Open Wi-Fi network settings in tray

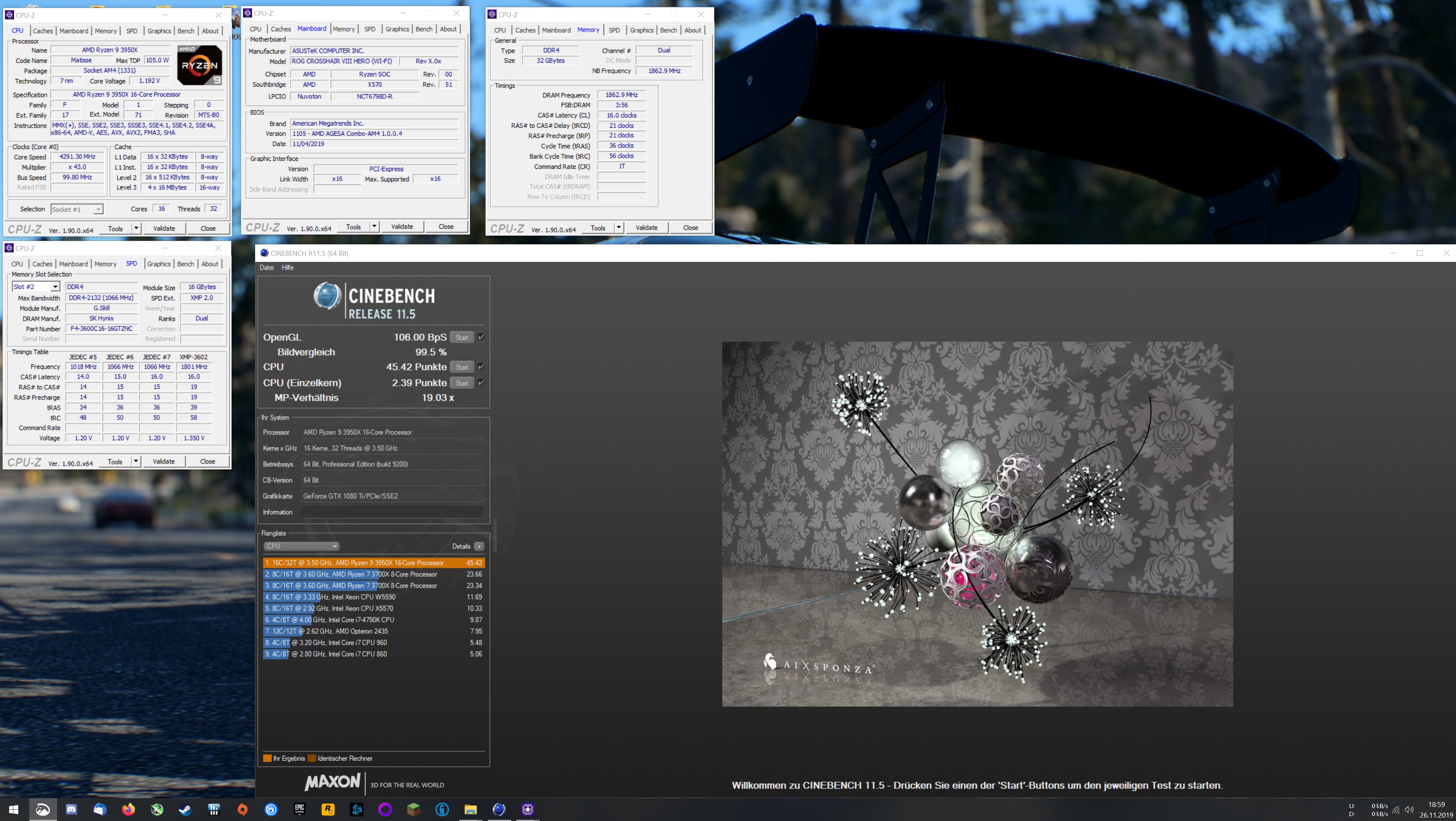(x=1396, y=810)
